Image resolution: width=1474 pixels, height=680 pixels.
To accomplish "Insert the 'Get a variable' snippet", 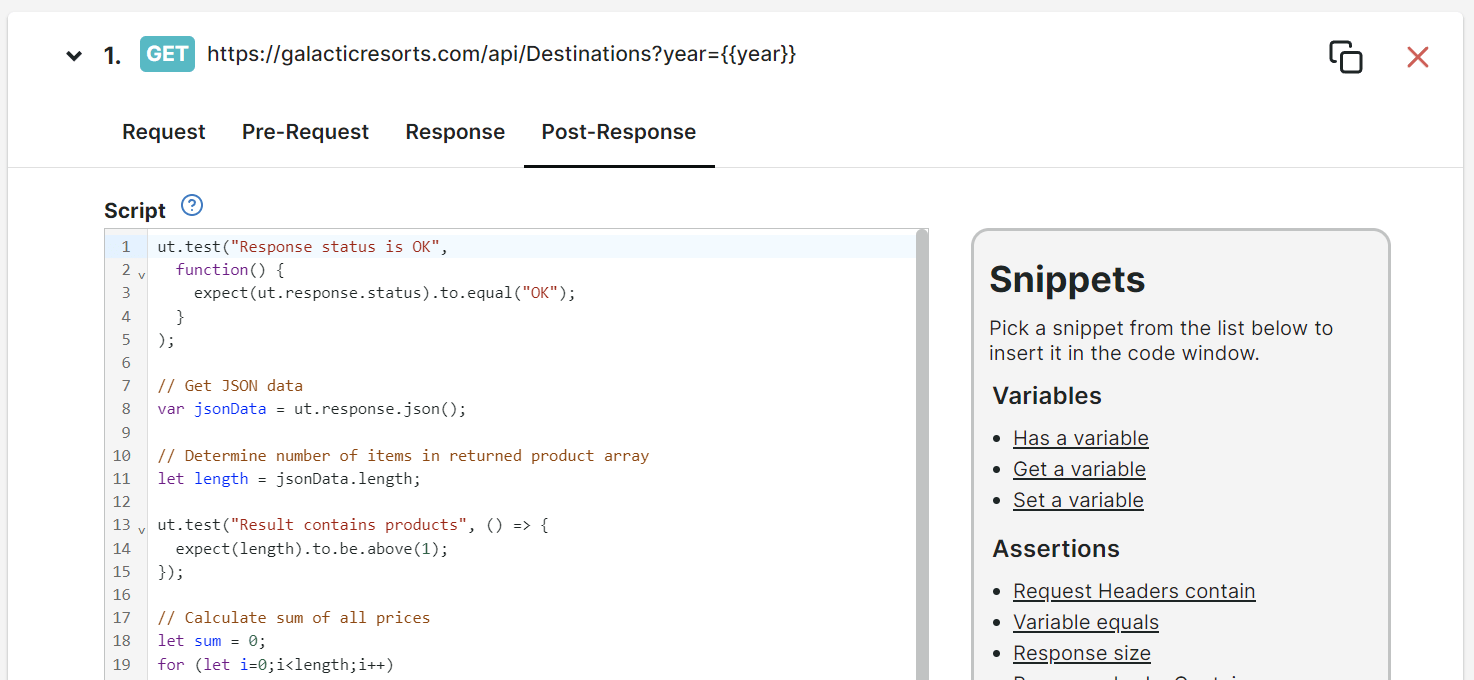I will pyautogui.click(x=1079, y=469).
